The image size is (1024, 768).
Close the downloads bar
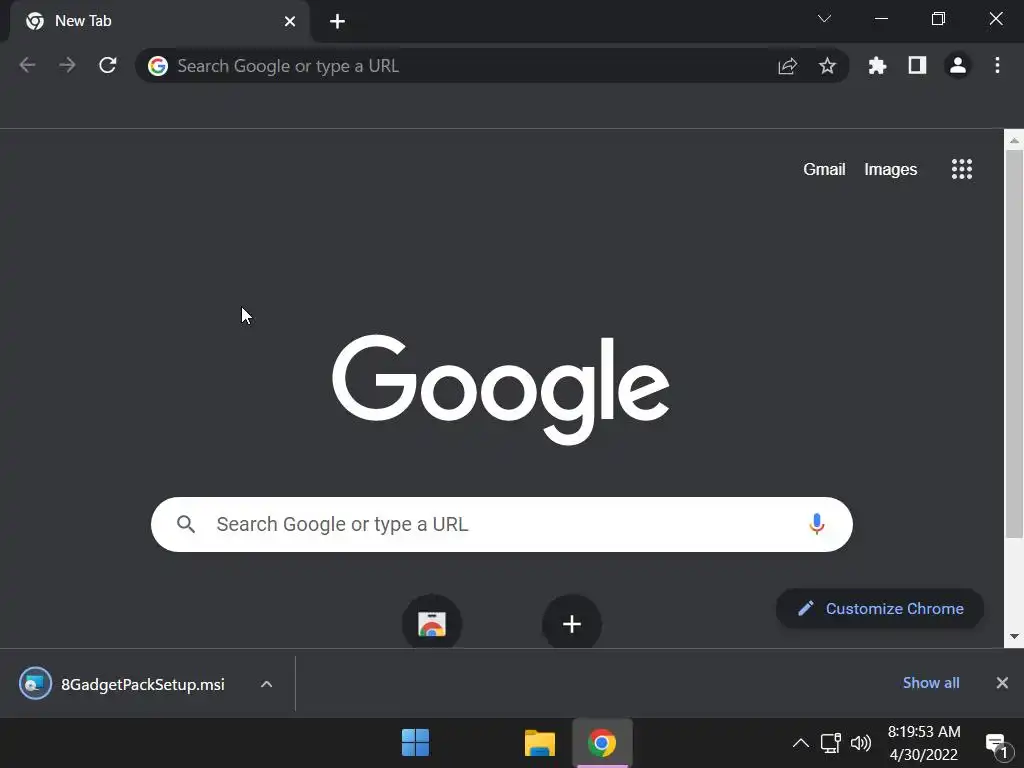click(x=1002, y=683)
